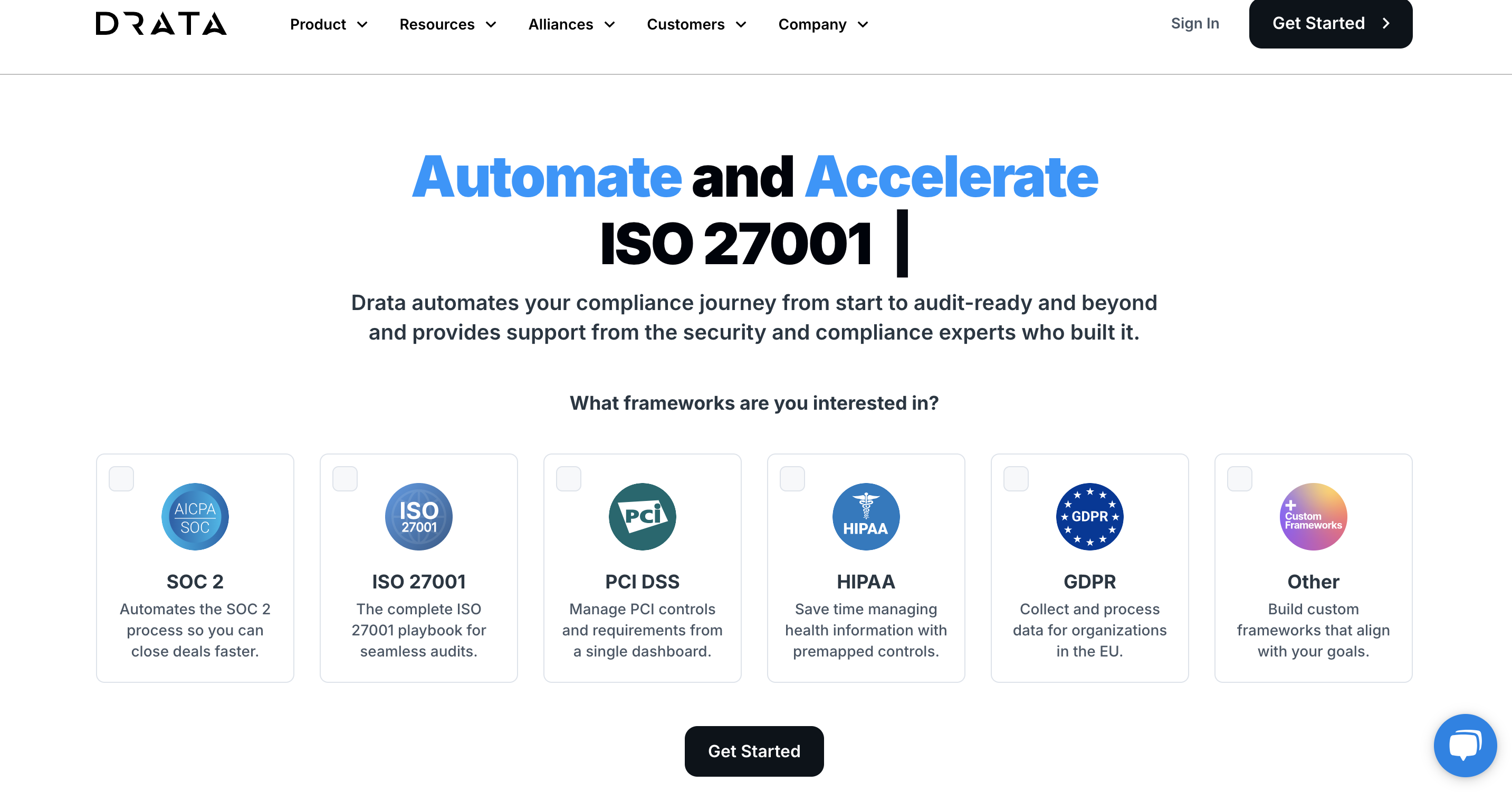Select the ISO 27001 circular badge
1512x792 pixels.
click(x=418, y=516)
